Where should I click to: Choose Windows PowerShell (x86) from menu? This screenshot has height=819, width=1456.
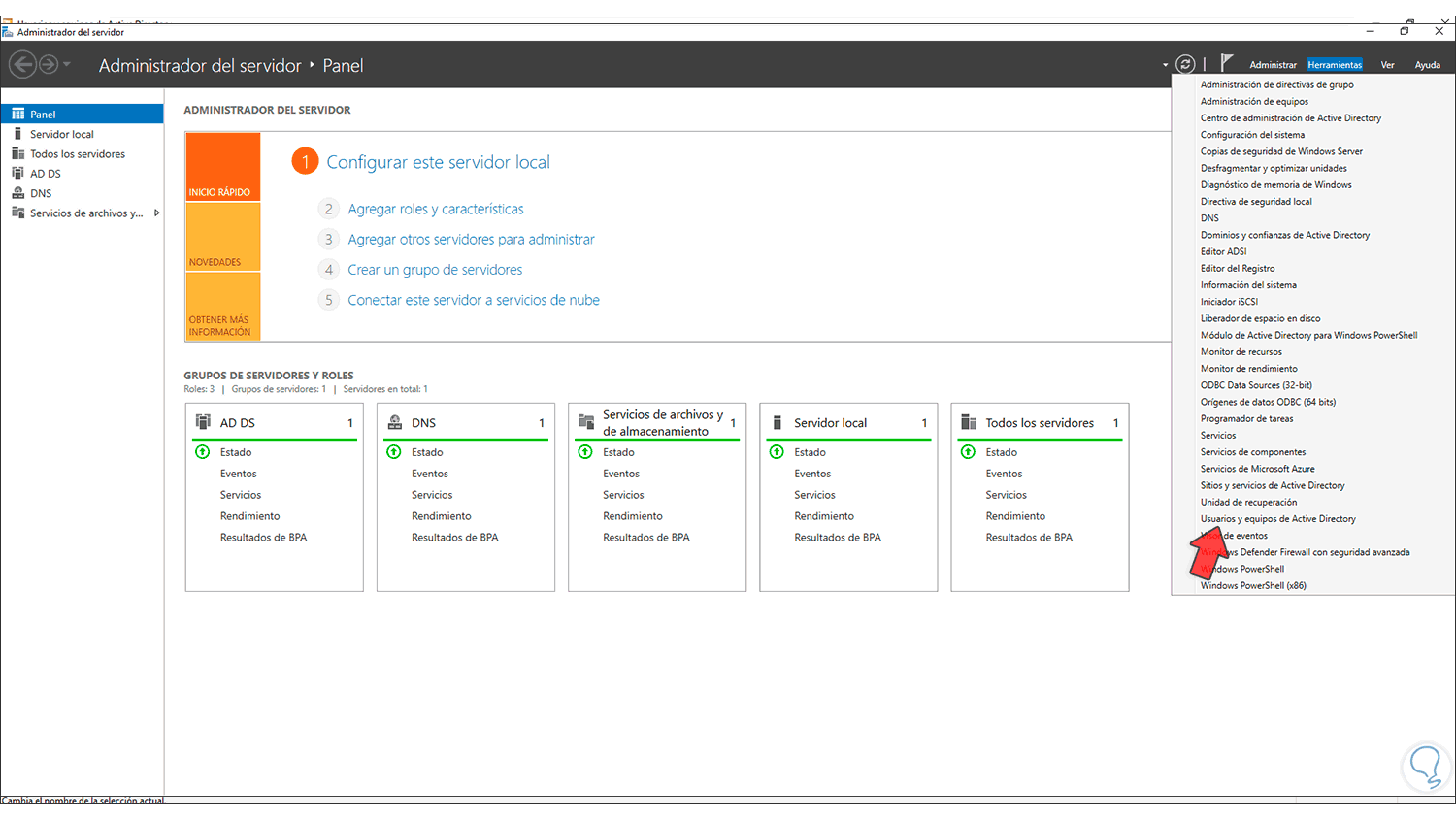point(1253,586)
